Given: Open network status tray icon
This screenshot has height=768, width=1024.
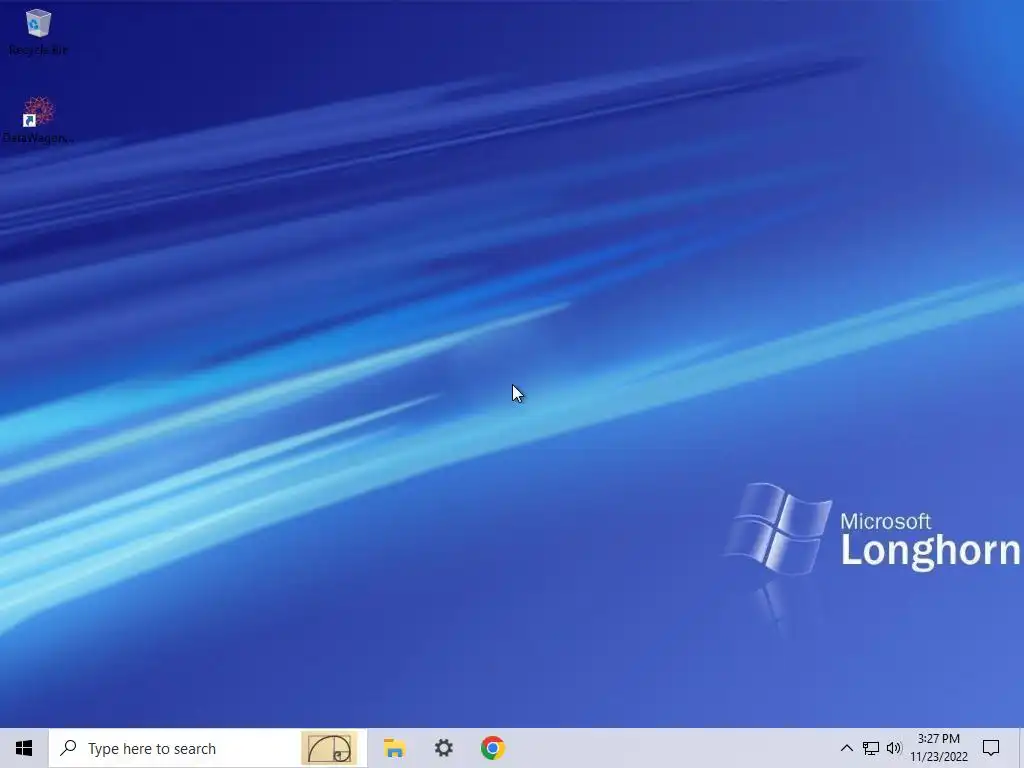Looking at the screenshot, I should (x=871, y=748).
